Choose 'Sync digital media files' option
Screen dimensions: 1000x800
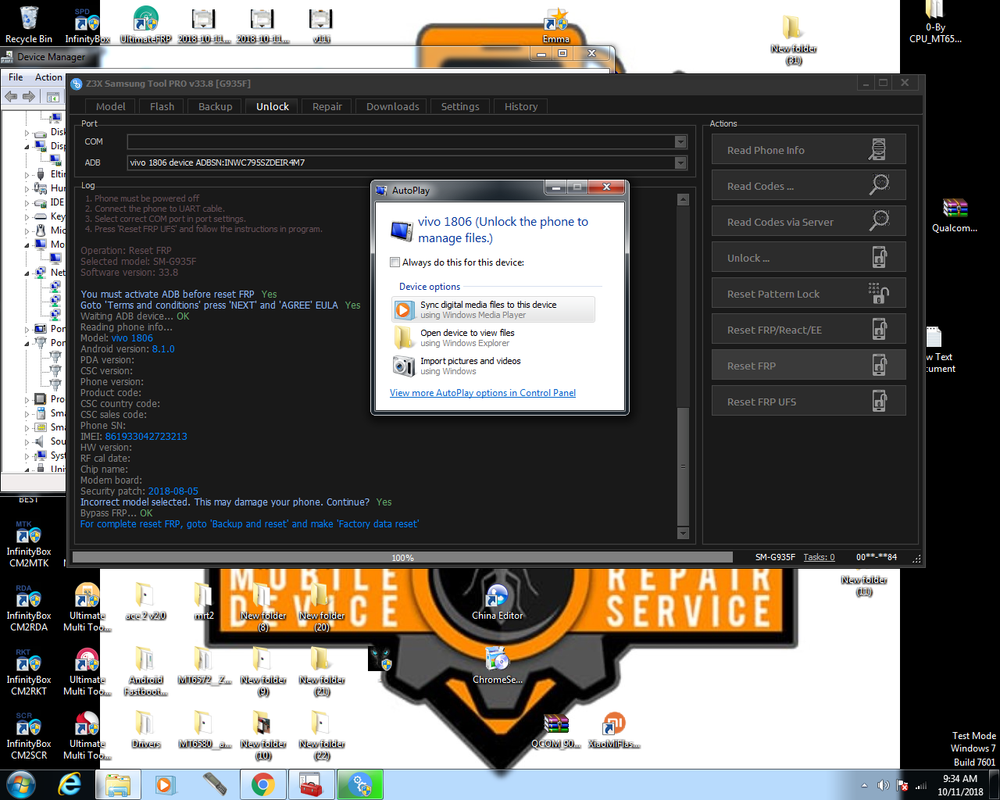click(492, 309)
